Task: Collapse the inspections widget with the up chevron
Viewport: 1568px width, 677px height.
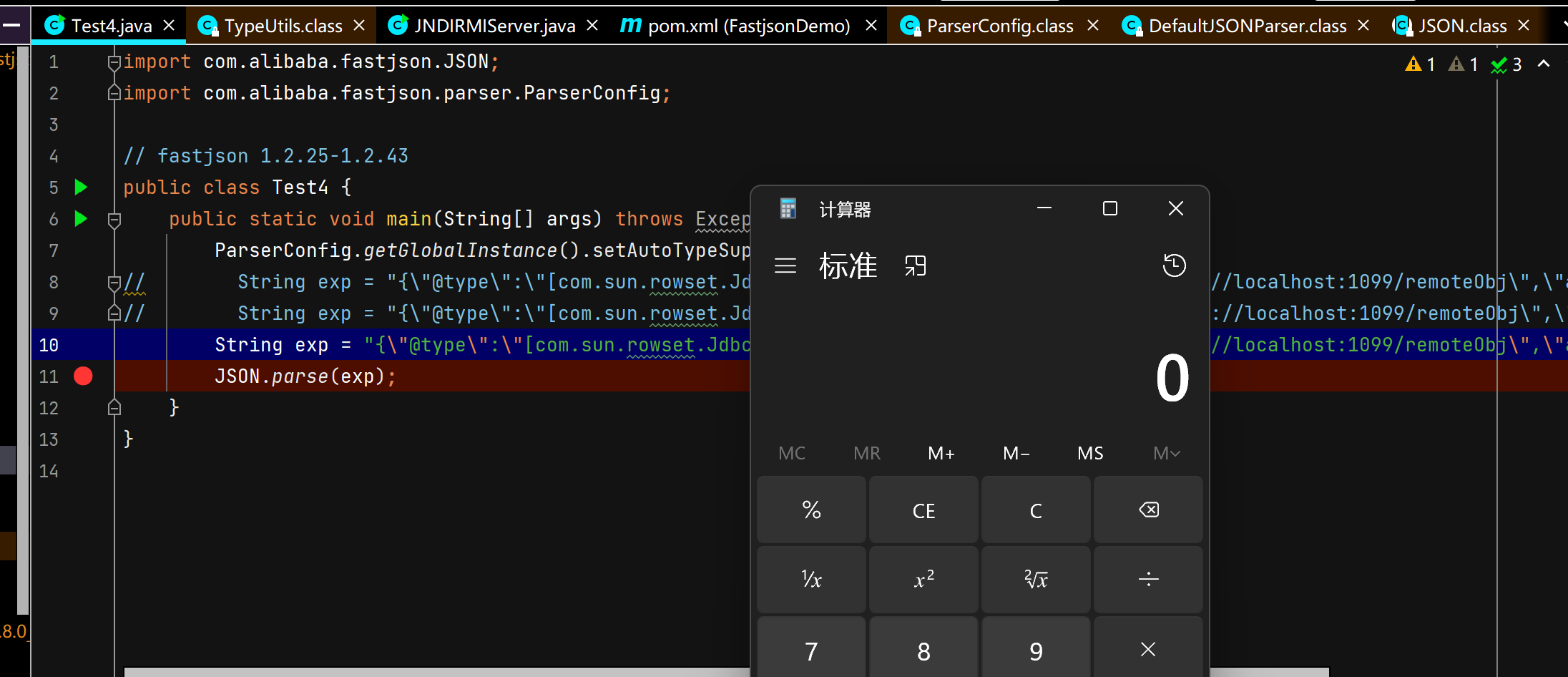Action: tap(1544, 64)
